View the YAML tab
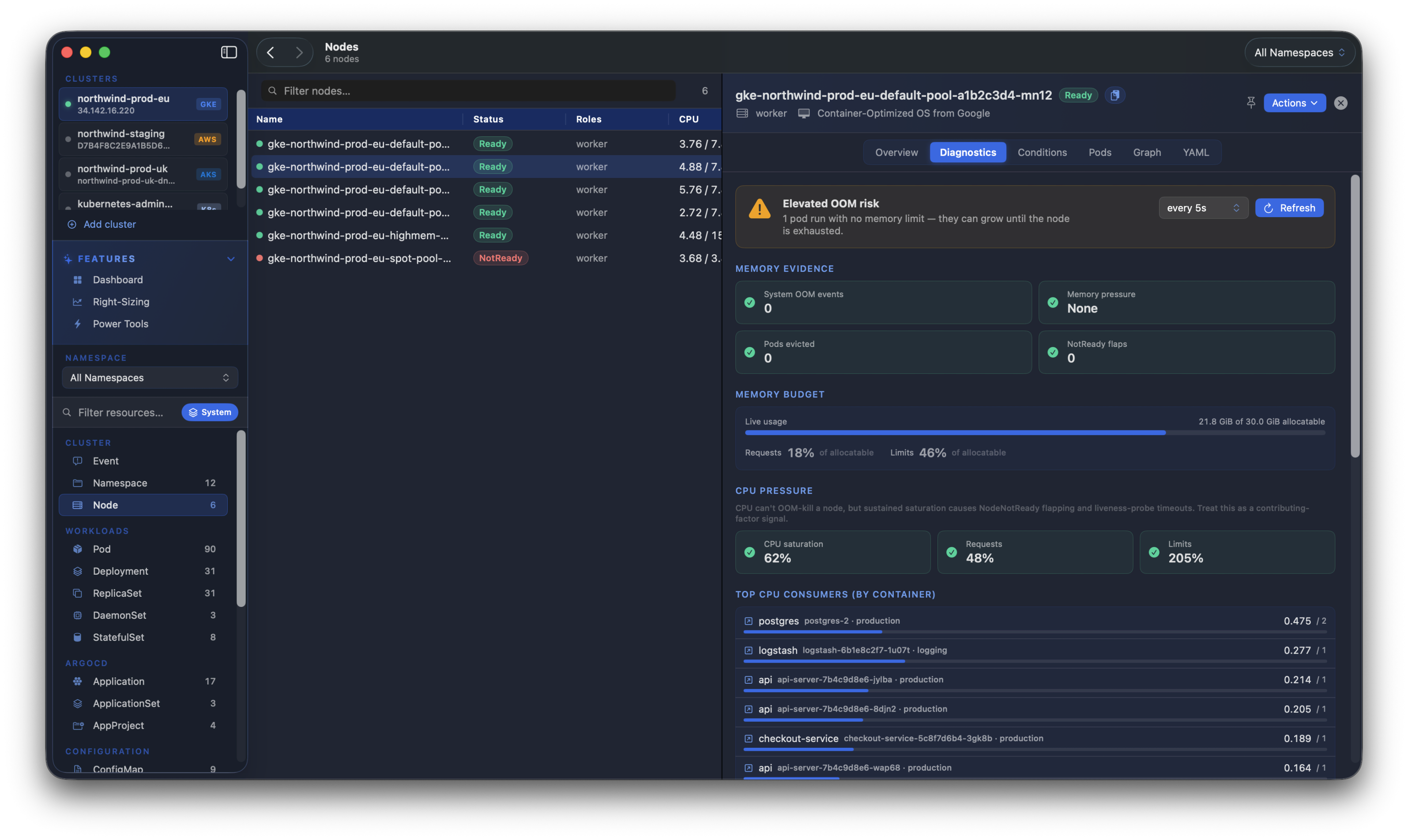 [x=1195, y=152]
